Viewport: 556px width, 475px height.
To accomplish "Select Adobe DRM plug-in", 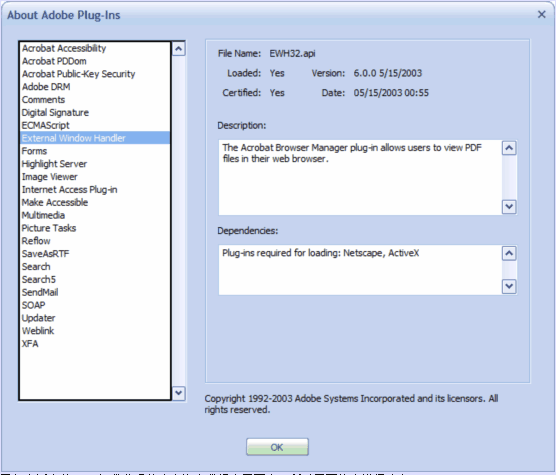I will (95, 87).
